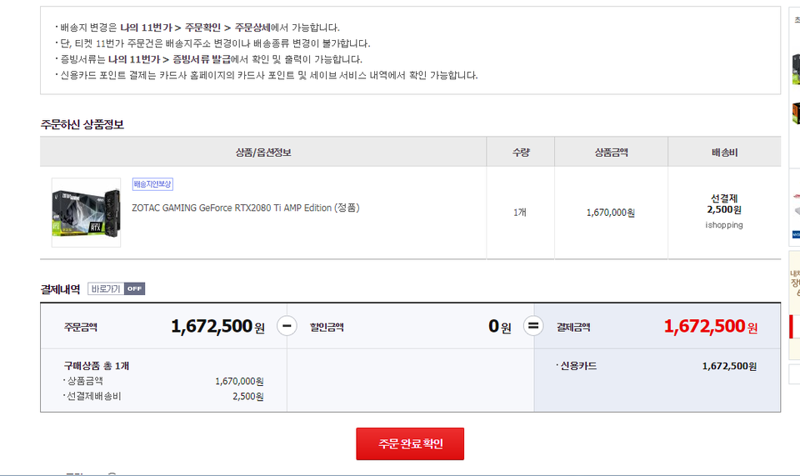Click the equals circle icon before 결제금액
This screenshot has height=476, width=800.
click(x=533, y=325)
